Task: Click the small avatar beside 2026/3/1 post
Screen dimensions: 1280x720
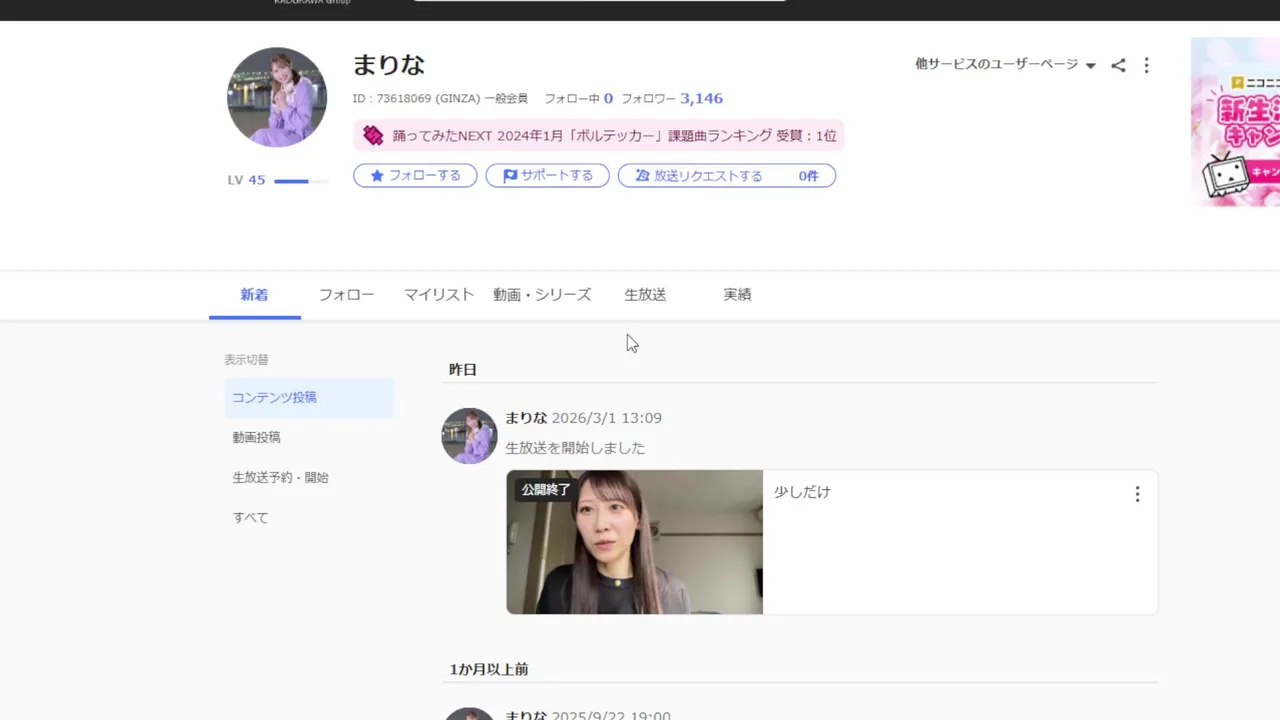Action: (x=469, y=435)
